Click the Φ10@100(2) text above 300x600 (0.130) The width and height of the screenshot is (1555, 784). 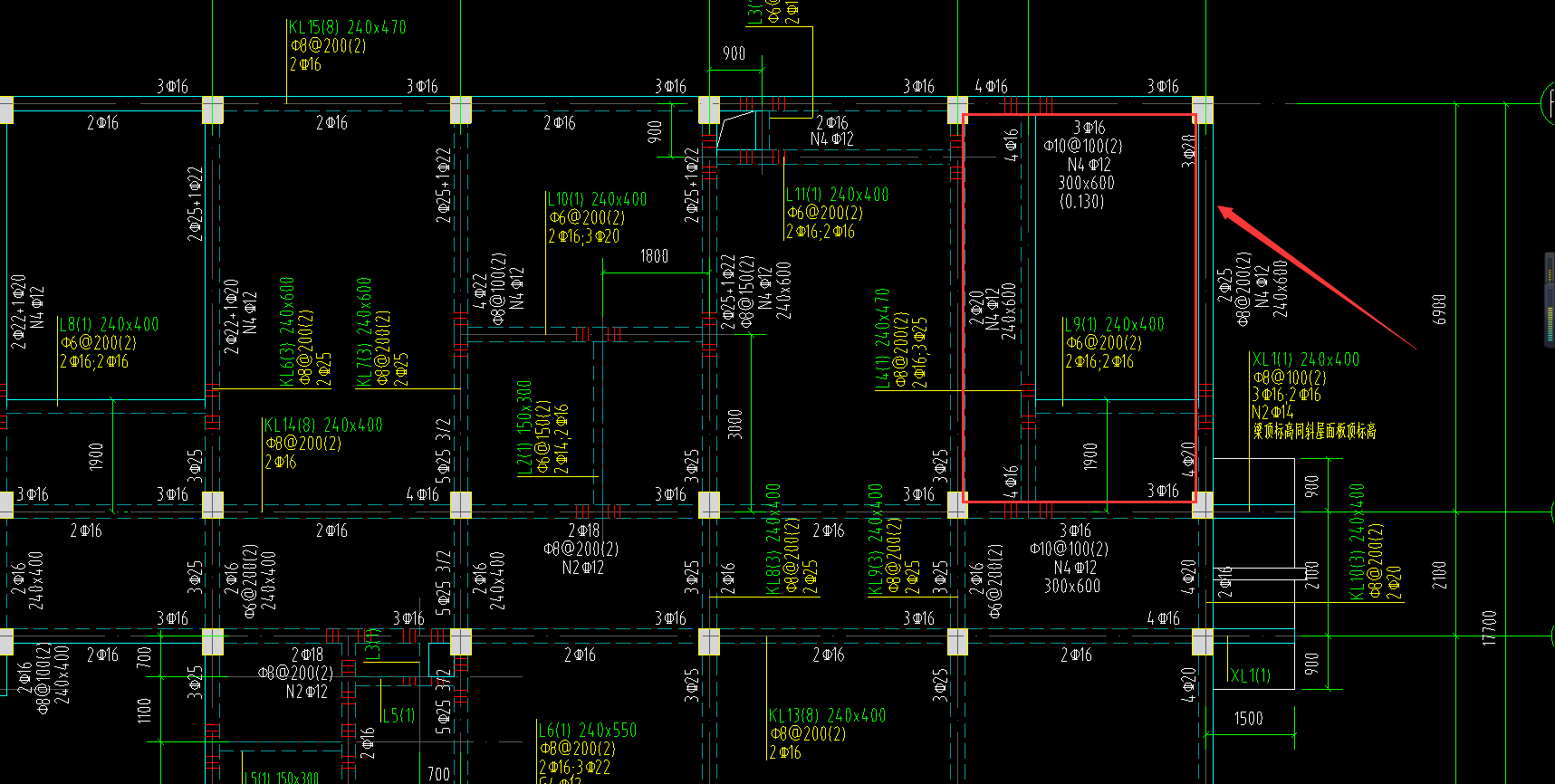pyautogui.click(x=1082, y=146)
